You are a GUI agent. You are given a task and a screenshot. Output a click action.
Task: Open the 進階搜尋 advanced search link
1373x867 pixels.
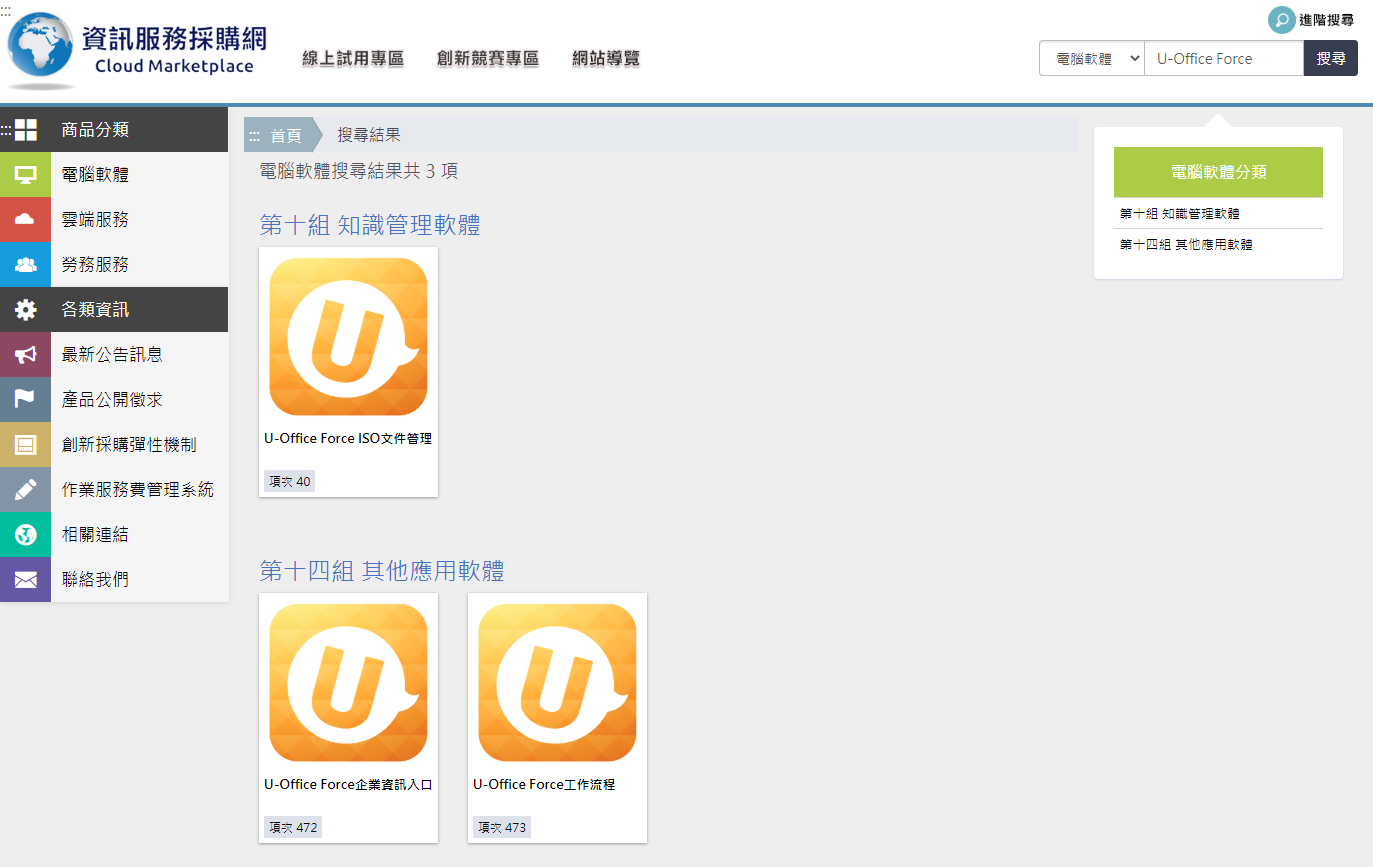tap(1326, 20)
